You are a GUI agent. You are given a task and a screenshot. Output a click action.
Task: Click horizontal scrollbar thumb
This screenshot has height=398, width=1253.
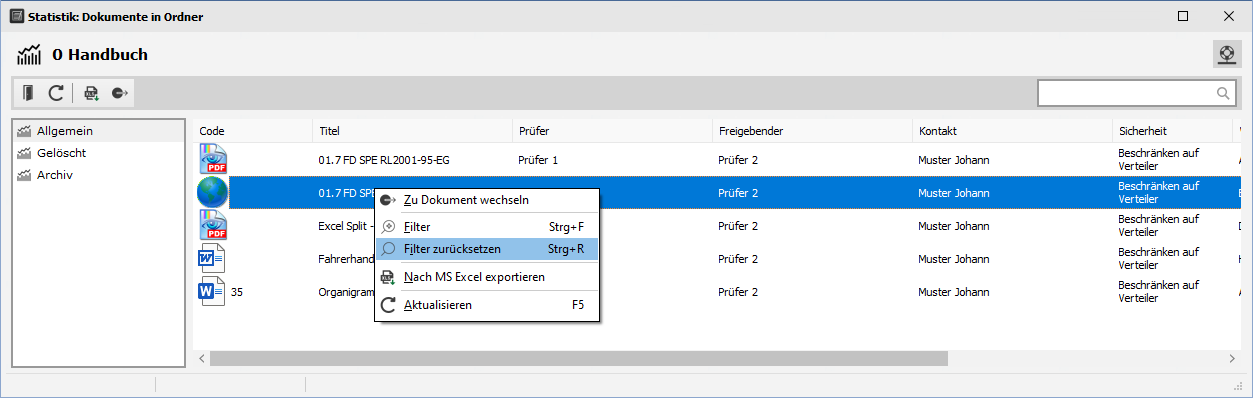tap(578, 358)
